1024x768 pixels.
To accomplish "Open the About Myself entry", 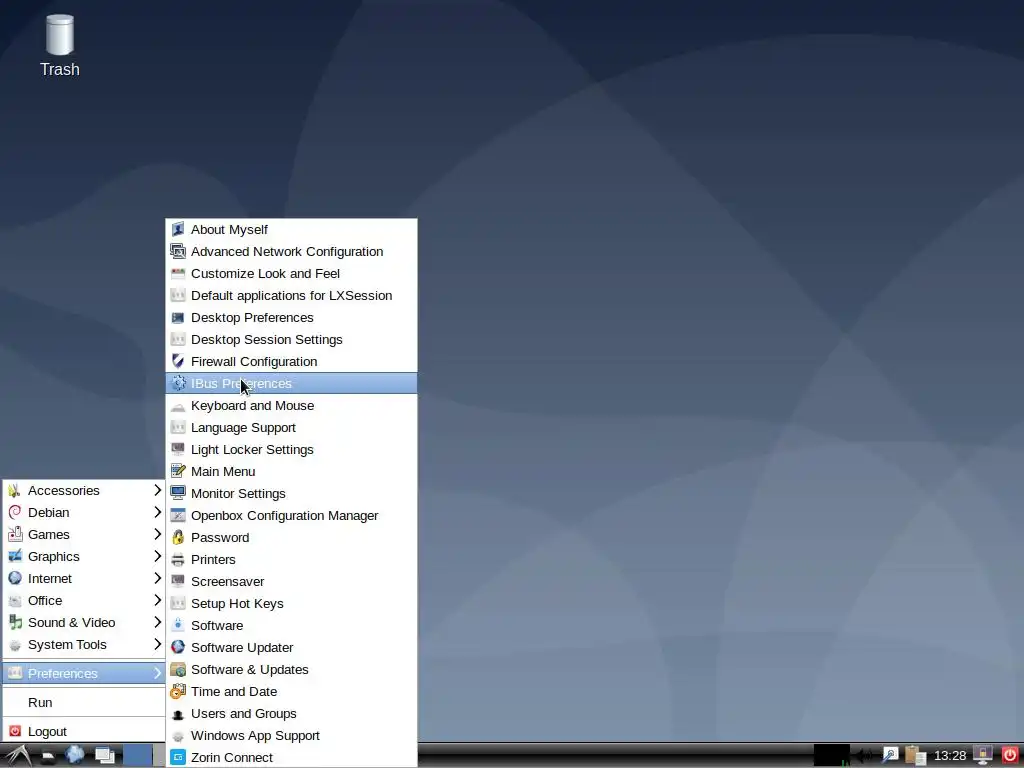I will point(291,230).
